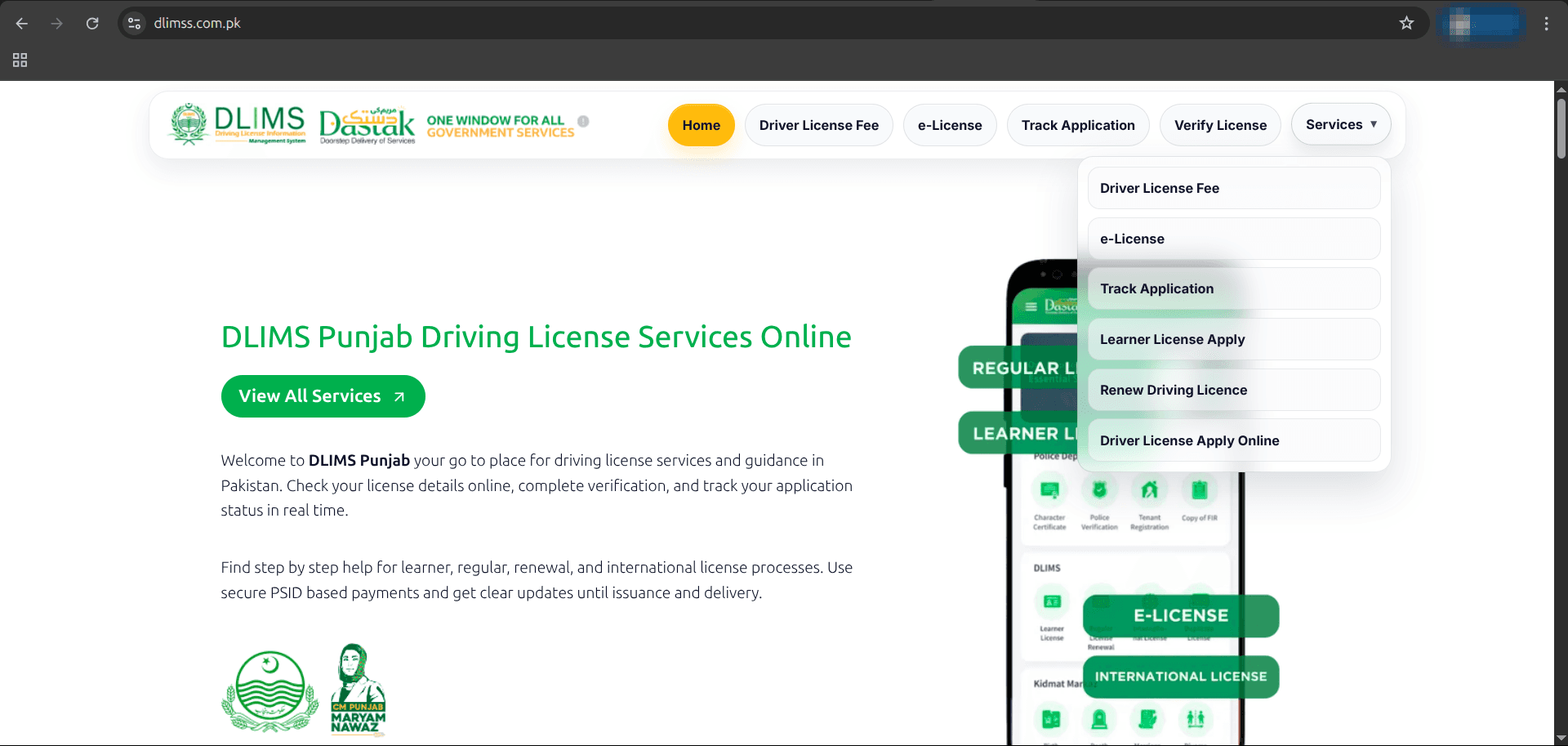Go back to previous browser page

click(22, 24)
